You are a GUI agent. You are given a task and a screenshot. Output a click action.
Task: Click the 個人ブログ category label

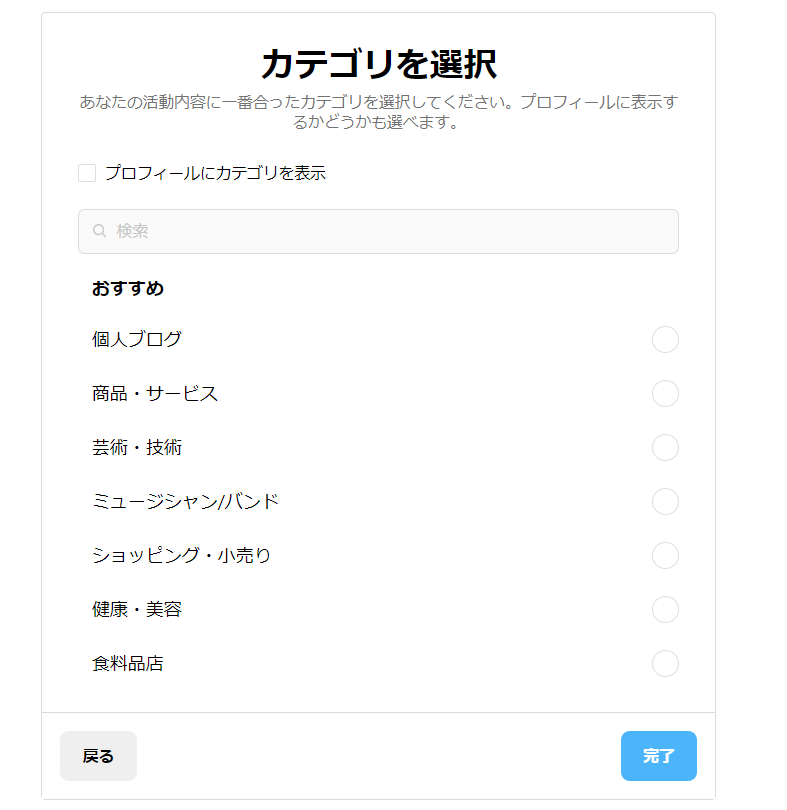[x=137, y=340]
